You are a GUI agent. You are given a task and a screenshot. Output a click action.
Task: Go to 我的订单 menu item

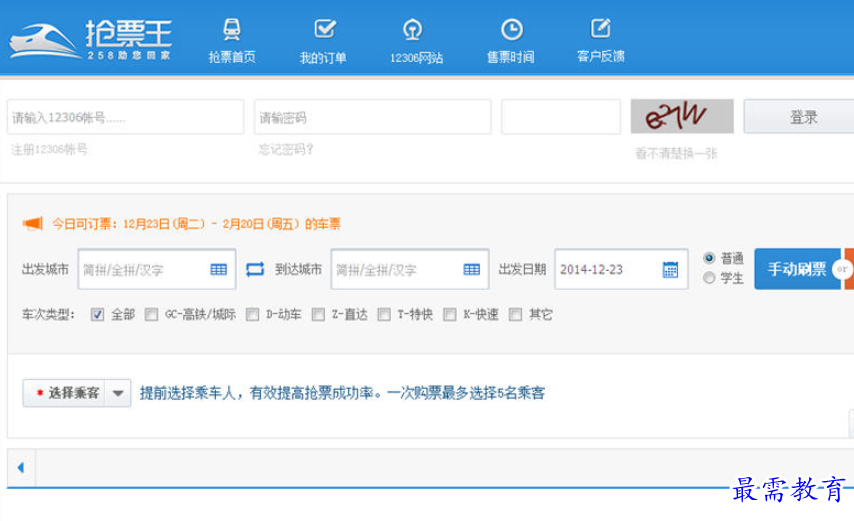point(323,57)
